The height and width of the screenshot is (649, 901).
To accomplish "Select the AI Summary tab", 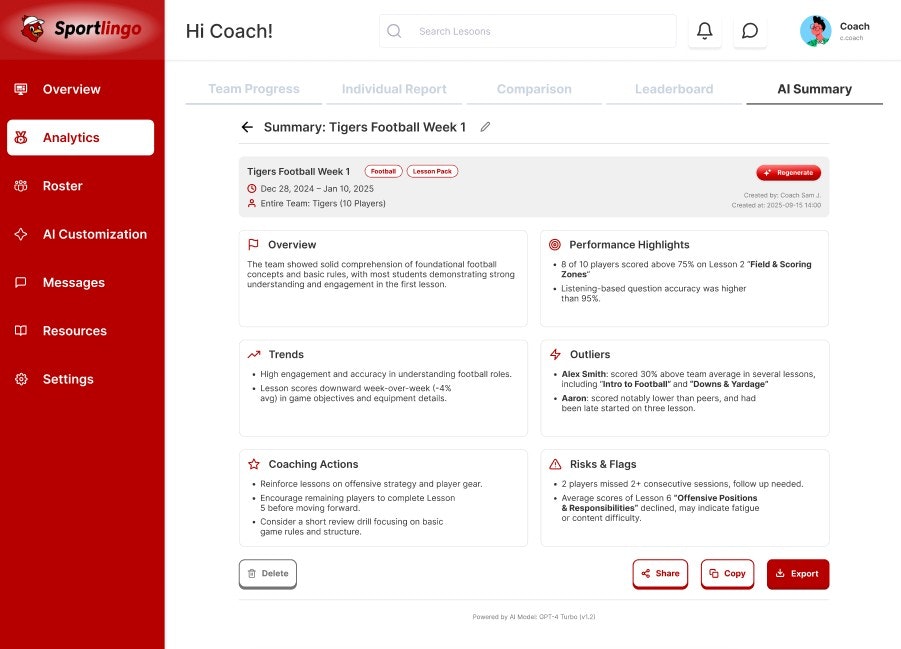I will point(814,89).
